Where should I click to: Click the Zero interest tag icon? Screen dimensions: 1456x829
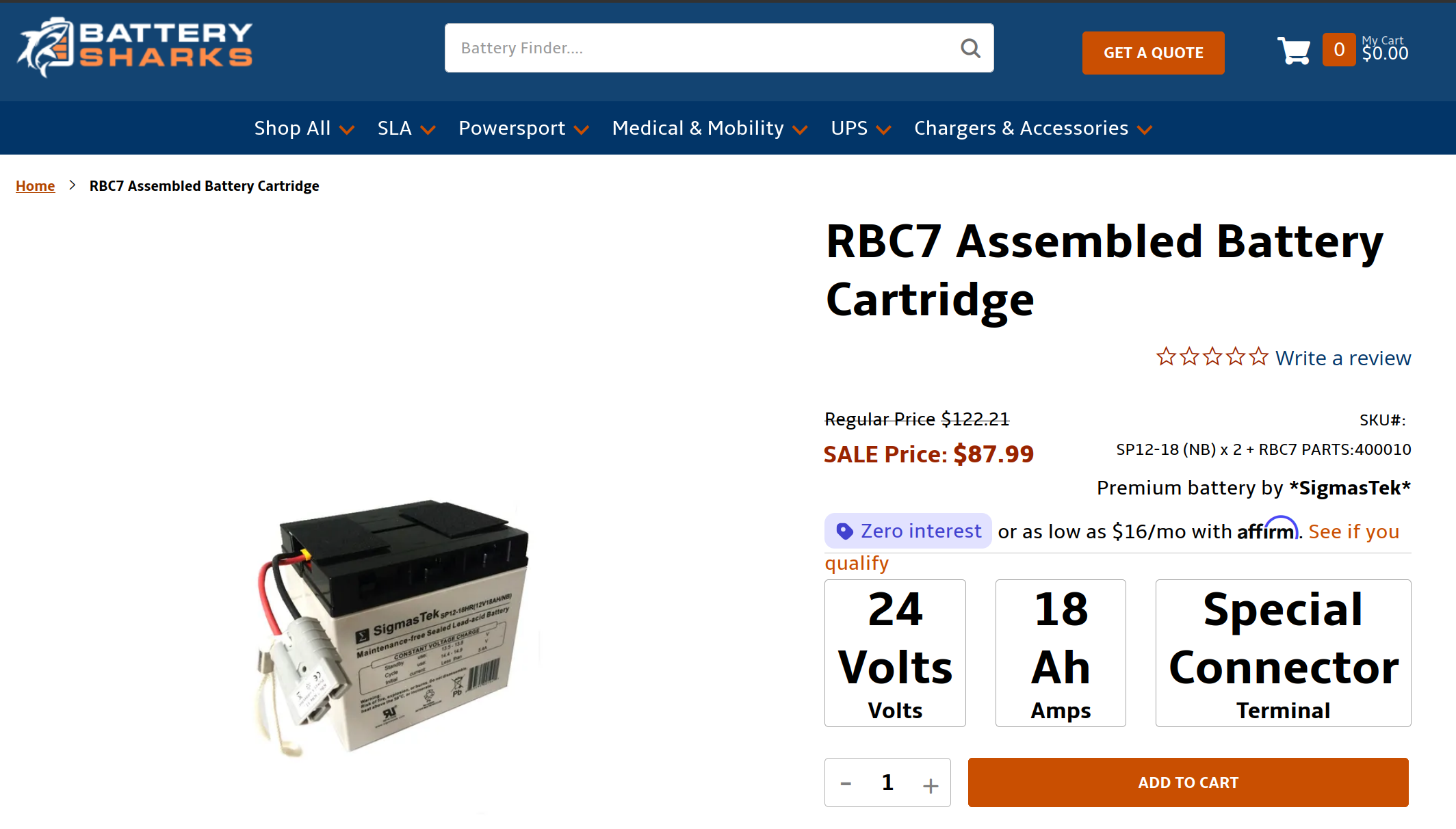pyautogui.click(x=845, y=531)
